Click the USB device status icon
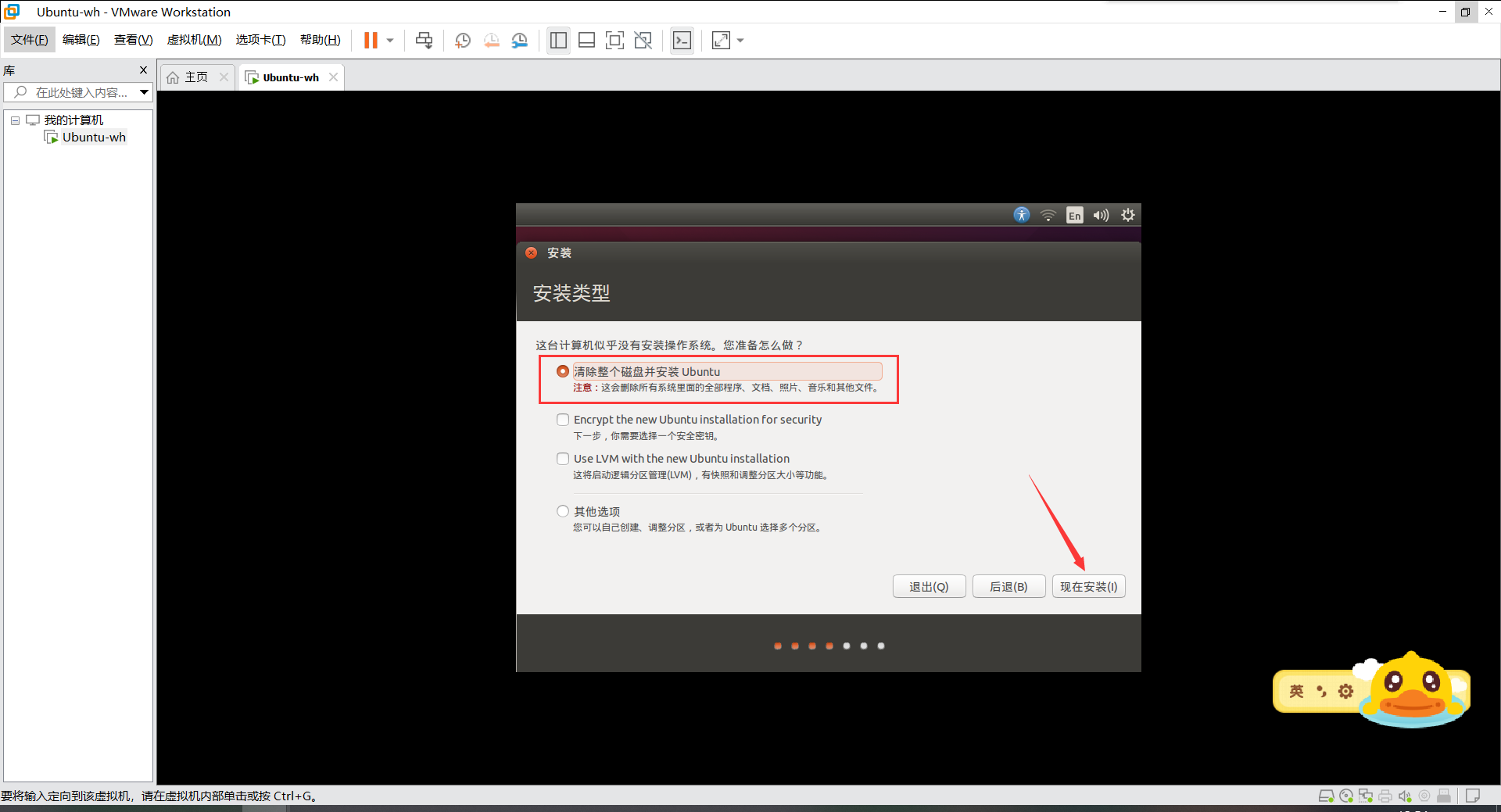This screenshot has width=1501, height=812. coord(1444,796)
